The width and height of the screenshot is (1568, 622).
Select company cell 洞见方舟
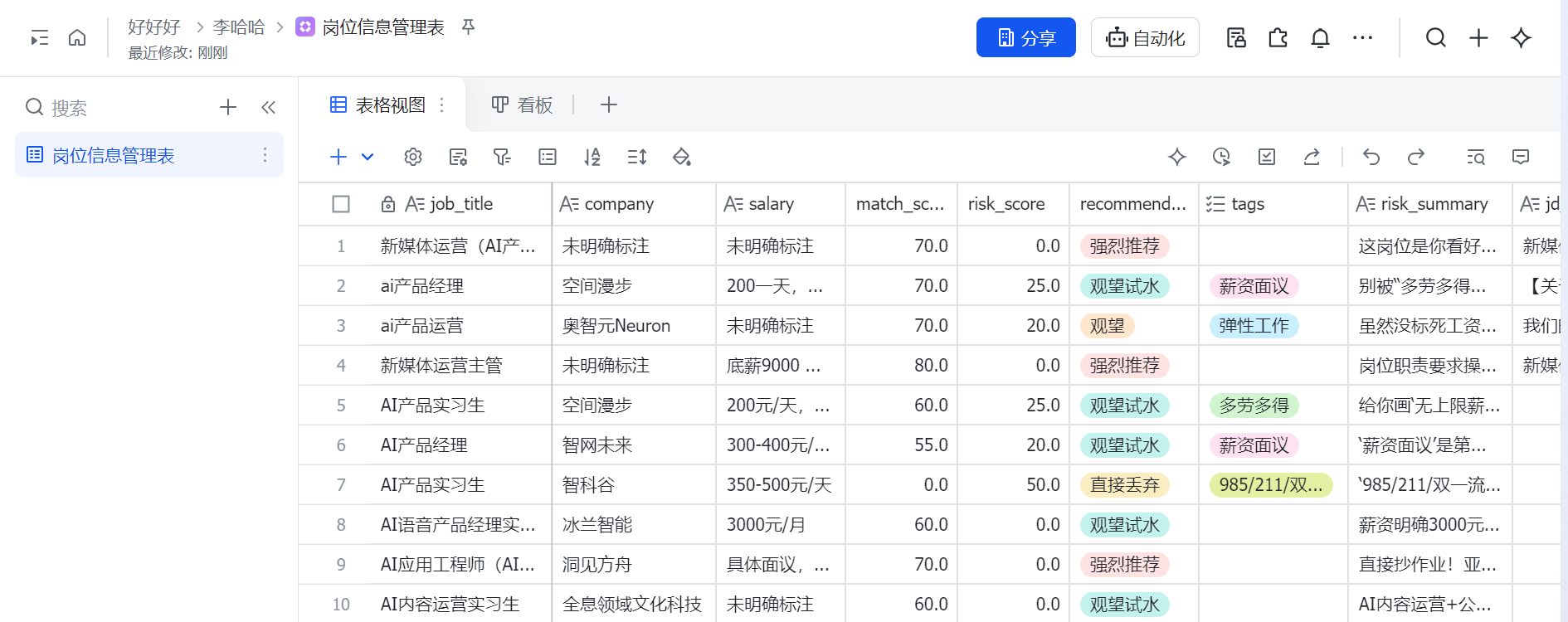click(634, 565)
